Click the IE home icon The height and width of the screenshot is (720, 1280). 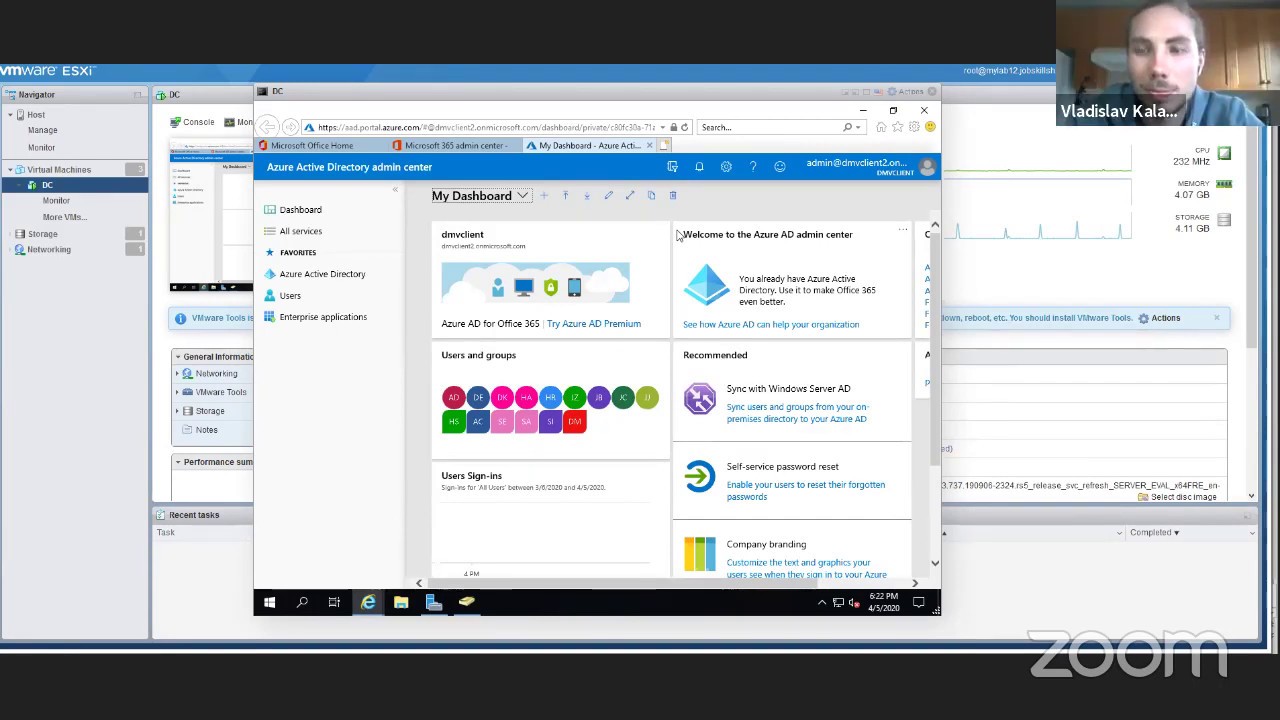tap(881, 127)
